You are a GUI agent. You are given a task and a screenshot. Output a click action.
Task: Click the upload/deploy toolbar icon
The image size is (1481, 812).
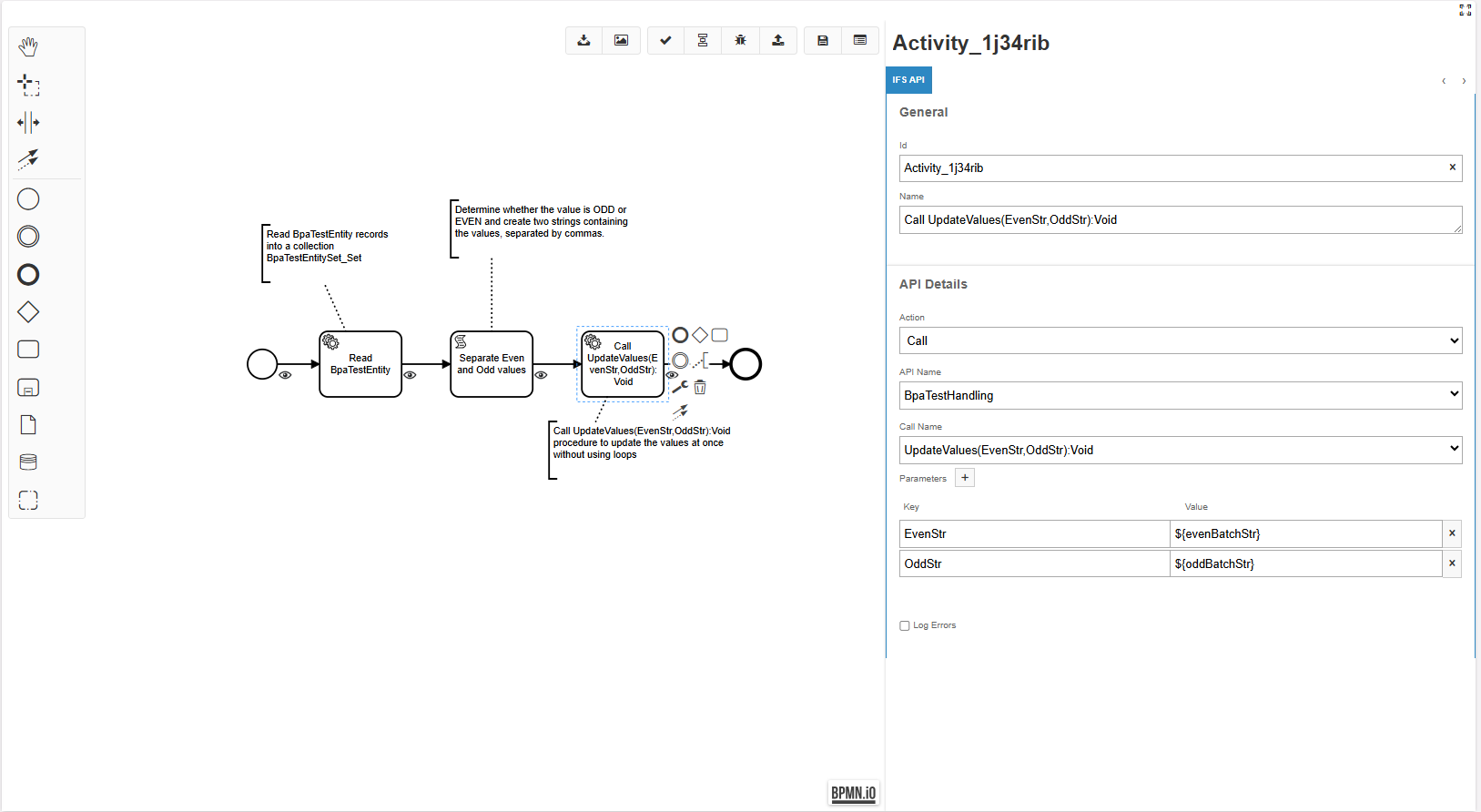point(778,40)
